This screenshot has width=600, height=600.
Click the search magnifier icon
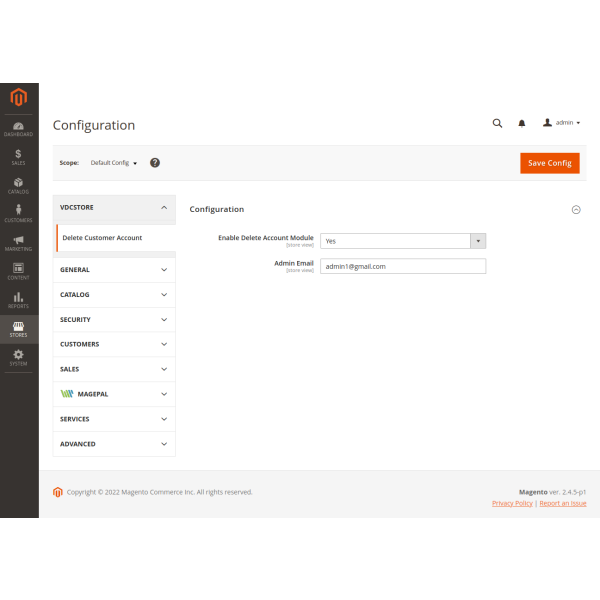click(497, 123)
